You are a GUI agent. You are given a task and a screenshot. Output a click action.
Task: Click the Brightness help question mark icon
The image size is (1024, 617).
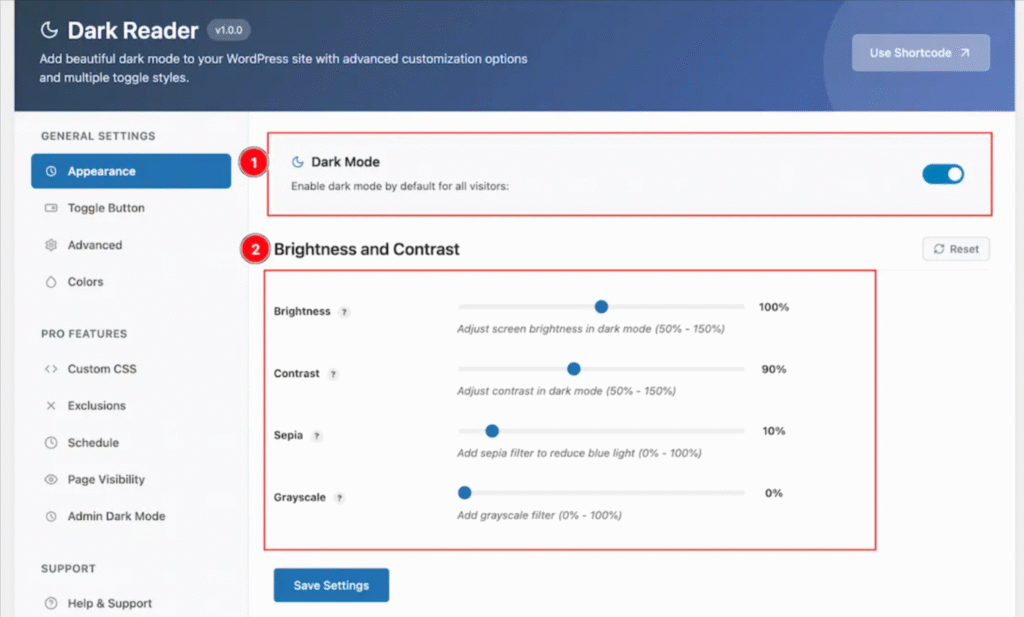point(344,312)
